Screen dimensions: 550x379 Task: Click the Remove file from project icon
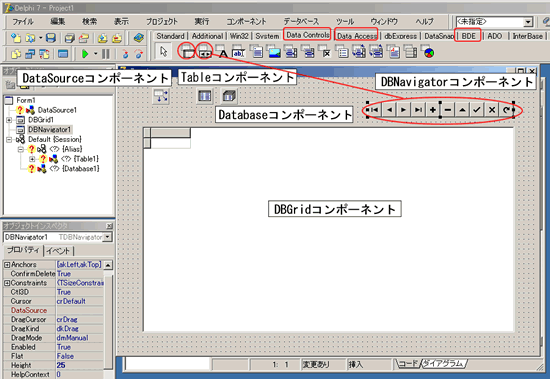(x=117, y=37)
